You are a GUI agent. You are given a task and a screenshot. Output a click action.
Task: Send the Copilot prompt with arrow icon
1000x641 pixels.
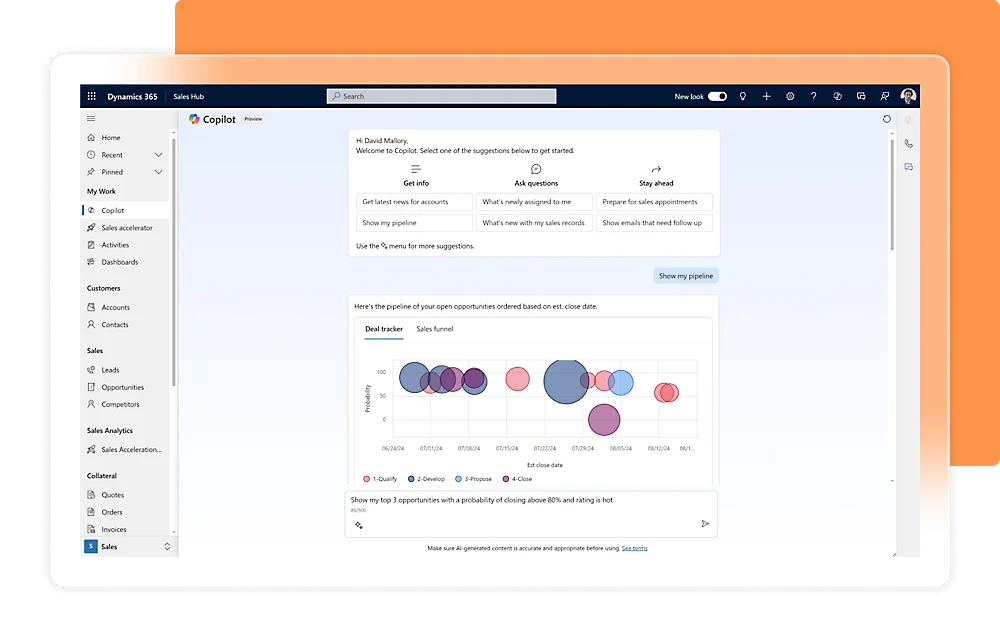click(705, 523)
